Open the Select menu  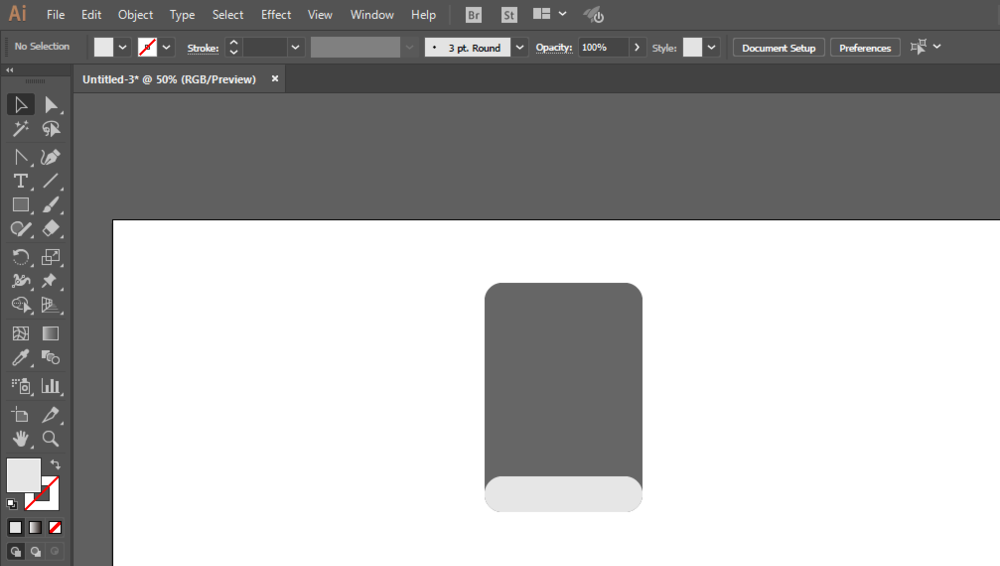228,15
